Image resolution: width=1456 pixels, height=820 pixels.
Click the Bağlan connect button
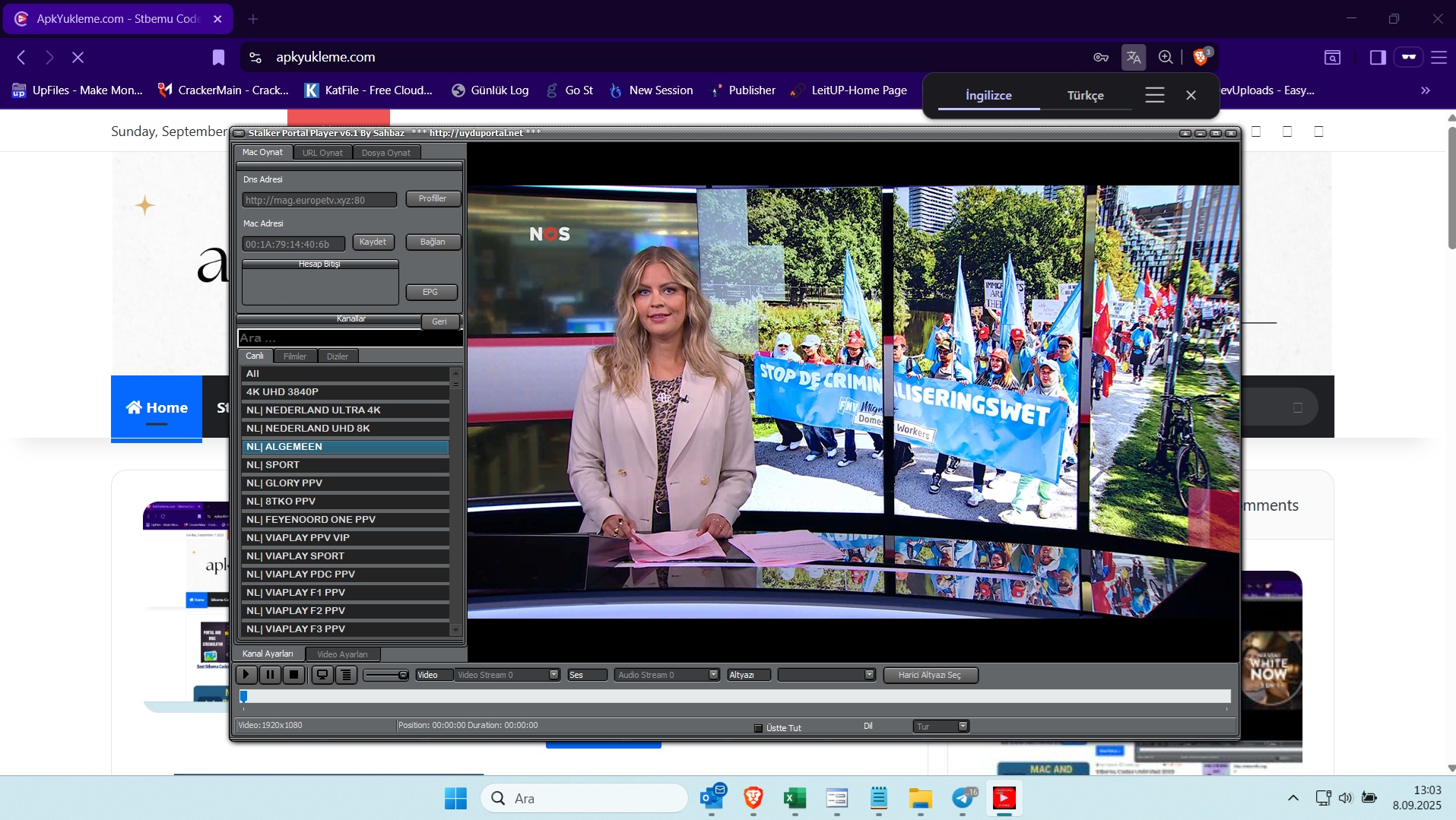click(x=433, y=242)
